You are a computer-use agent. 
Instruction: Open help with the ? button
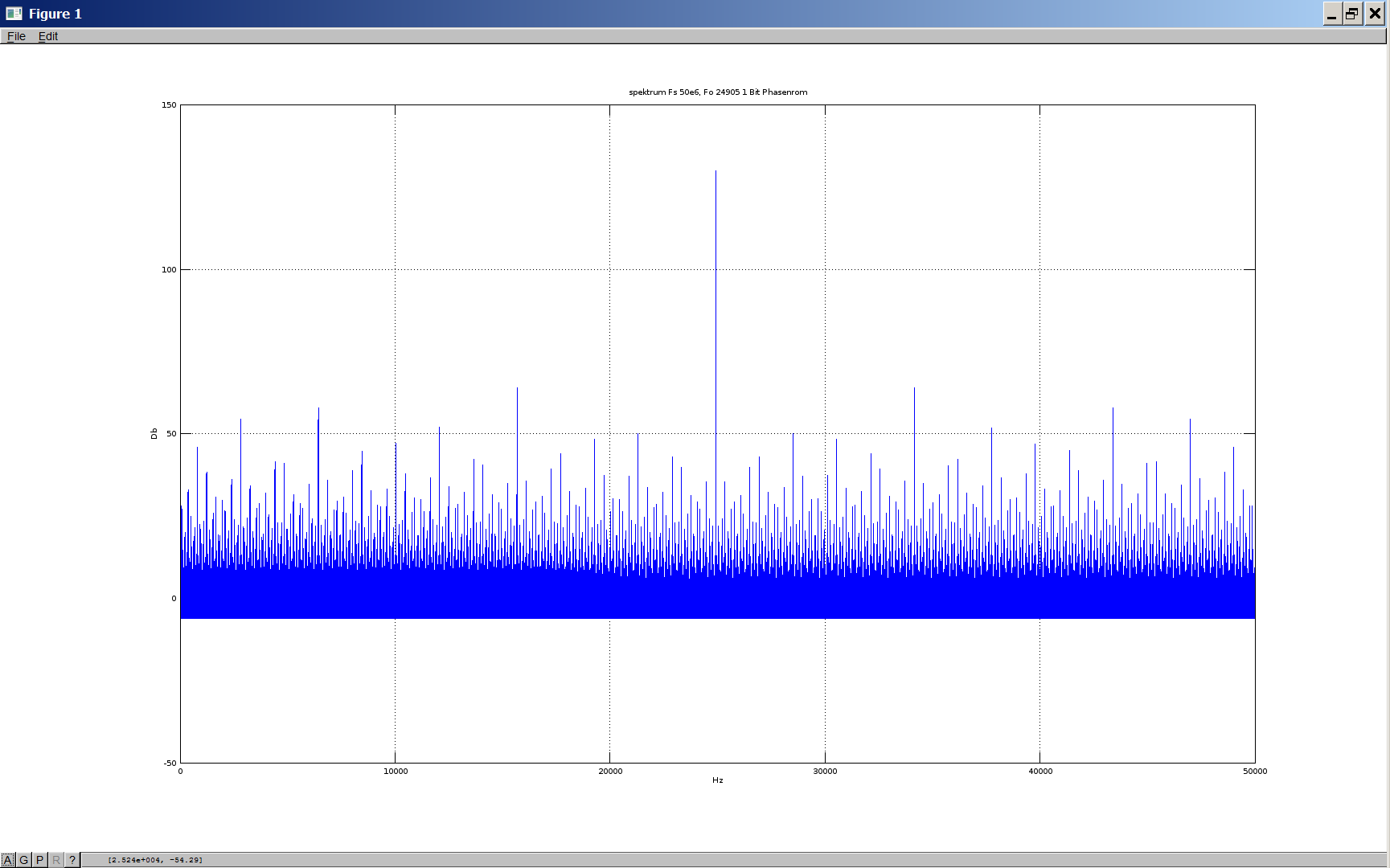coord(72,860)
